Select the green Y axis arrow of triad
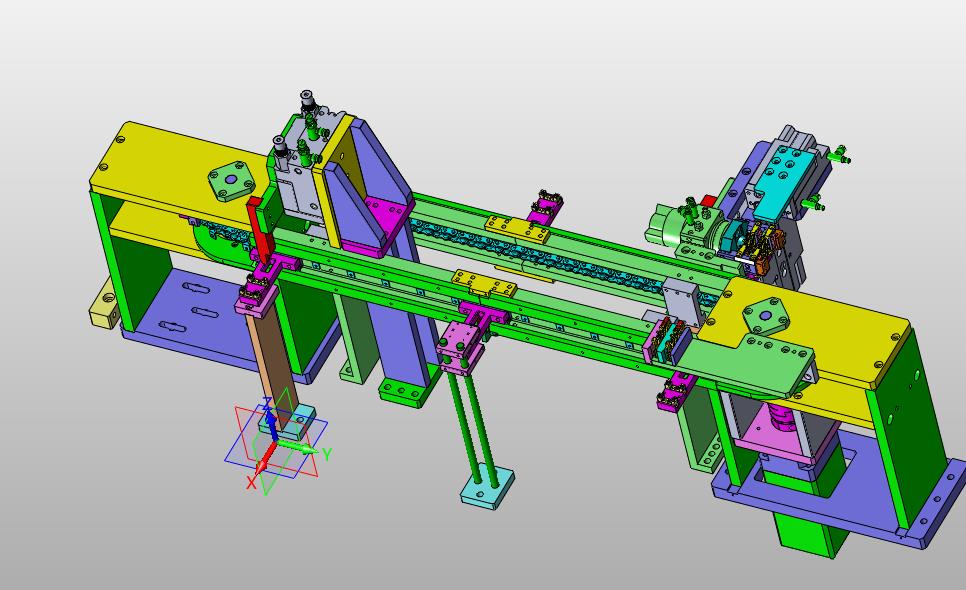 298,446
